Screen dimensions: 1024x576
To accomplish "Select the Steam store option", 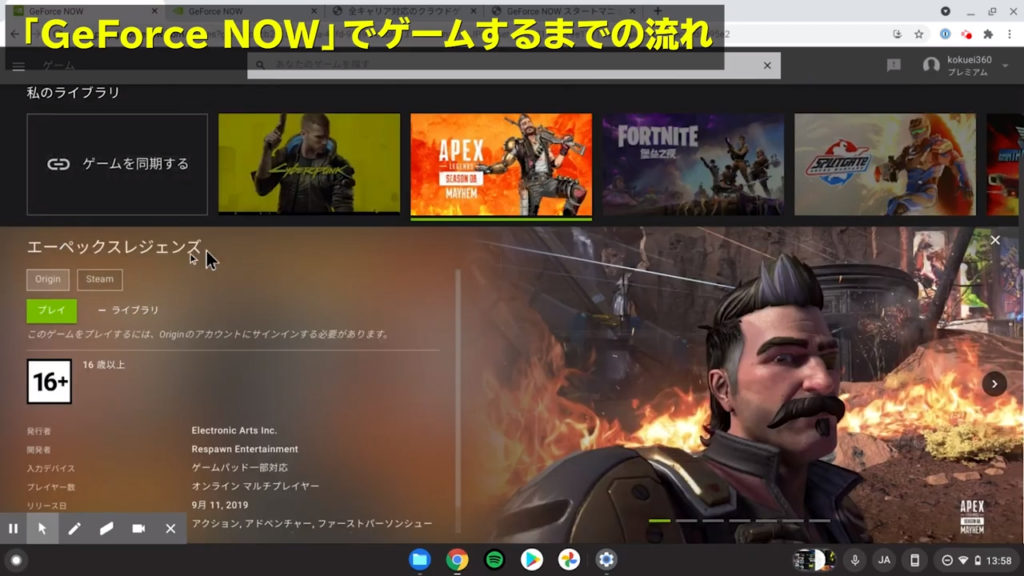I will tap(100, 280).
